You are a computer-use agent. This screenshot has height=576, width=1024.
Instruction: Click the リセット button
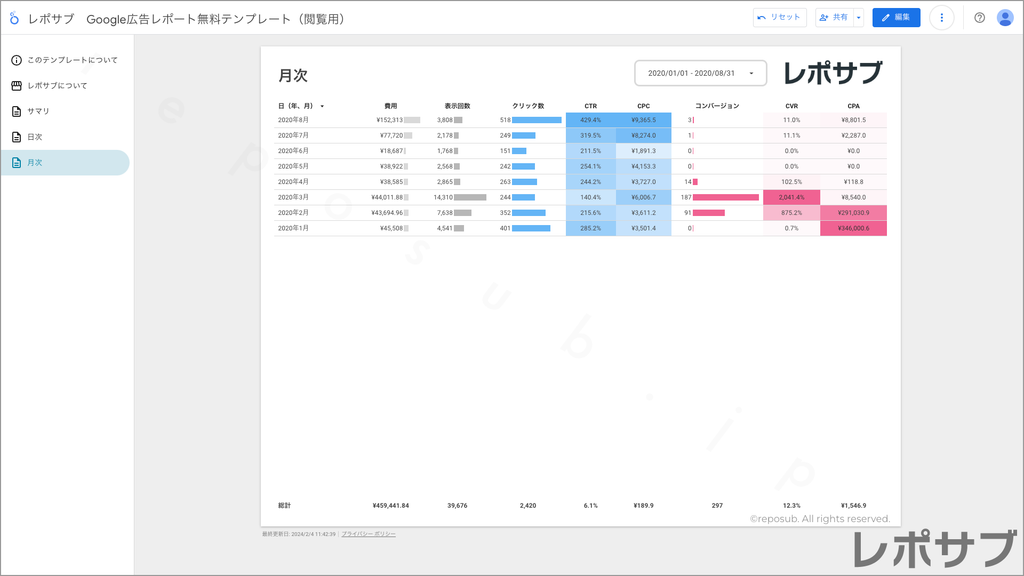(x=778, y=16)
